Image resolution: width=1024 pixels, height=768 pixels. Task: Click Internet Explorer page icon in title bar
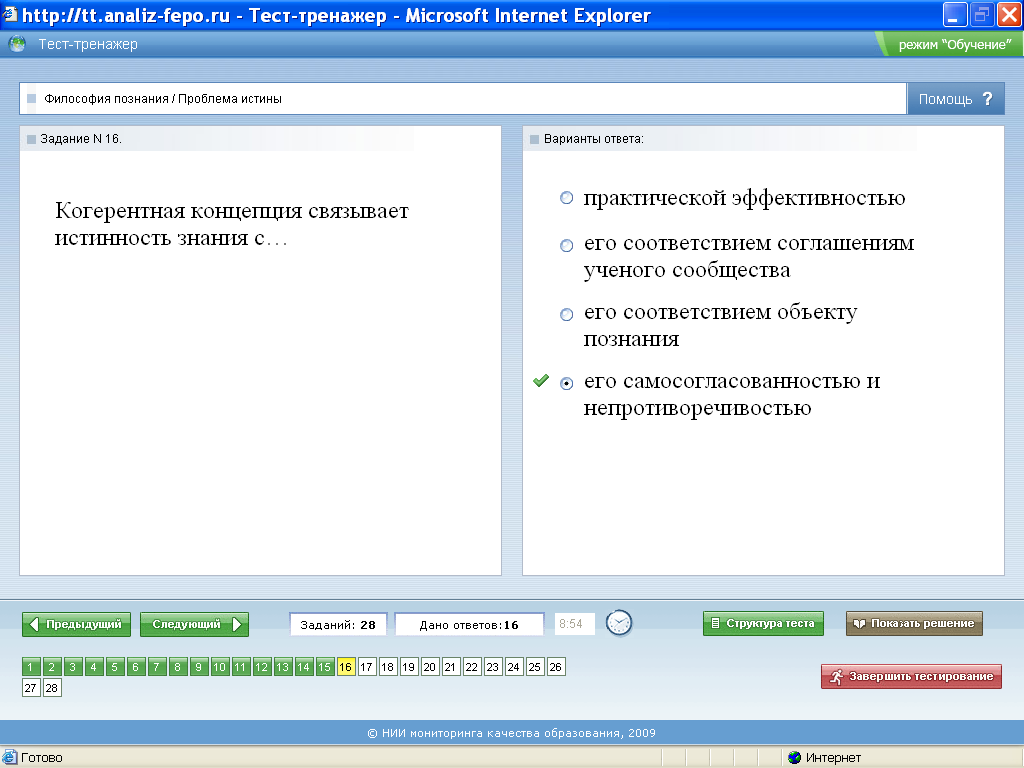tap(10, 14)
